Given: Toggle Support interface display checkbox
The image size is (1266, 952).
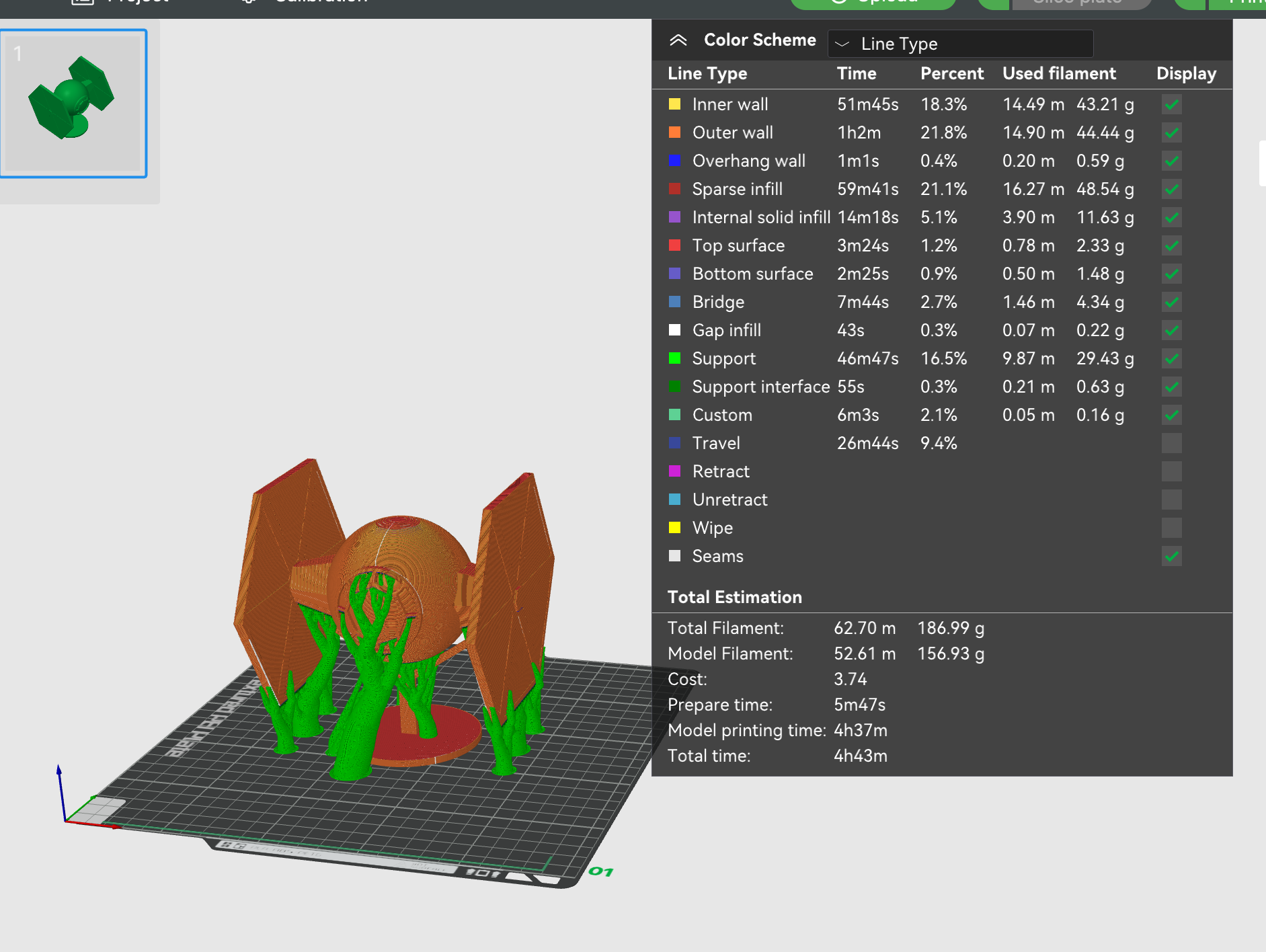Looking at the screenshot, I should click(1171, 387).
